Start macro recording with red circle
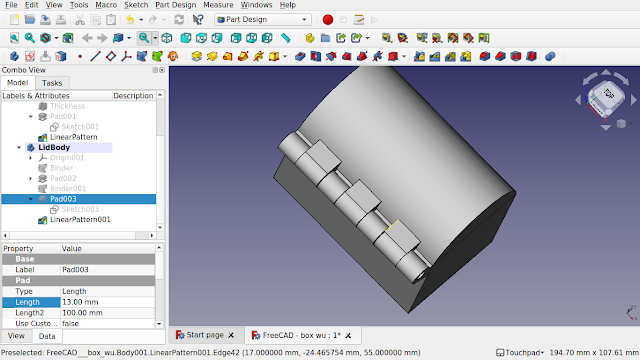This screenshot has width=640, height=360. pos(328,20)
